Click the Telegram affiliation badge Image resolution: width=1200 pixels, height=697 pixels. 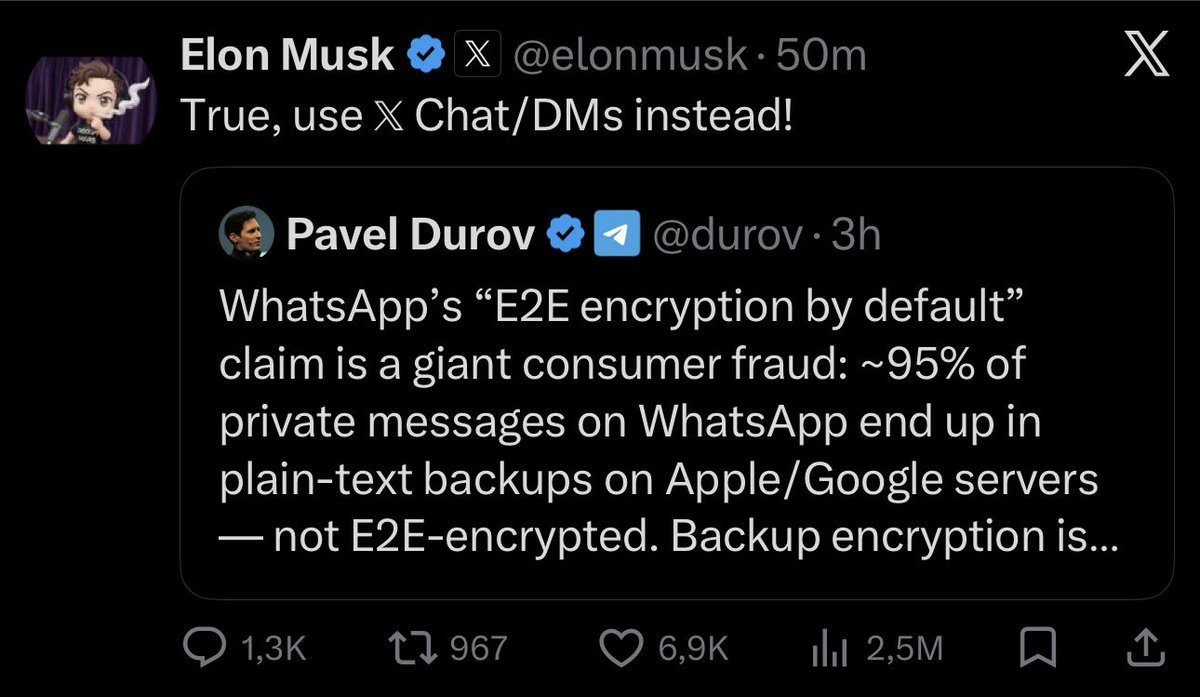[x=616, y=234]
